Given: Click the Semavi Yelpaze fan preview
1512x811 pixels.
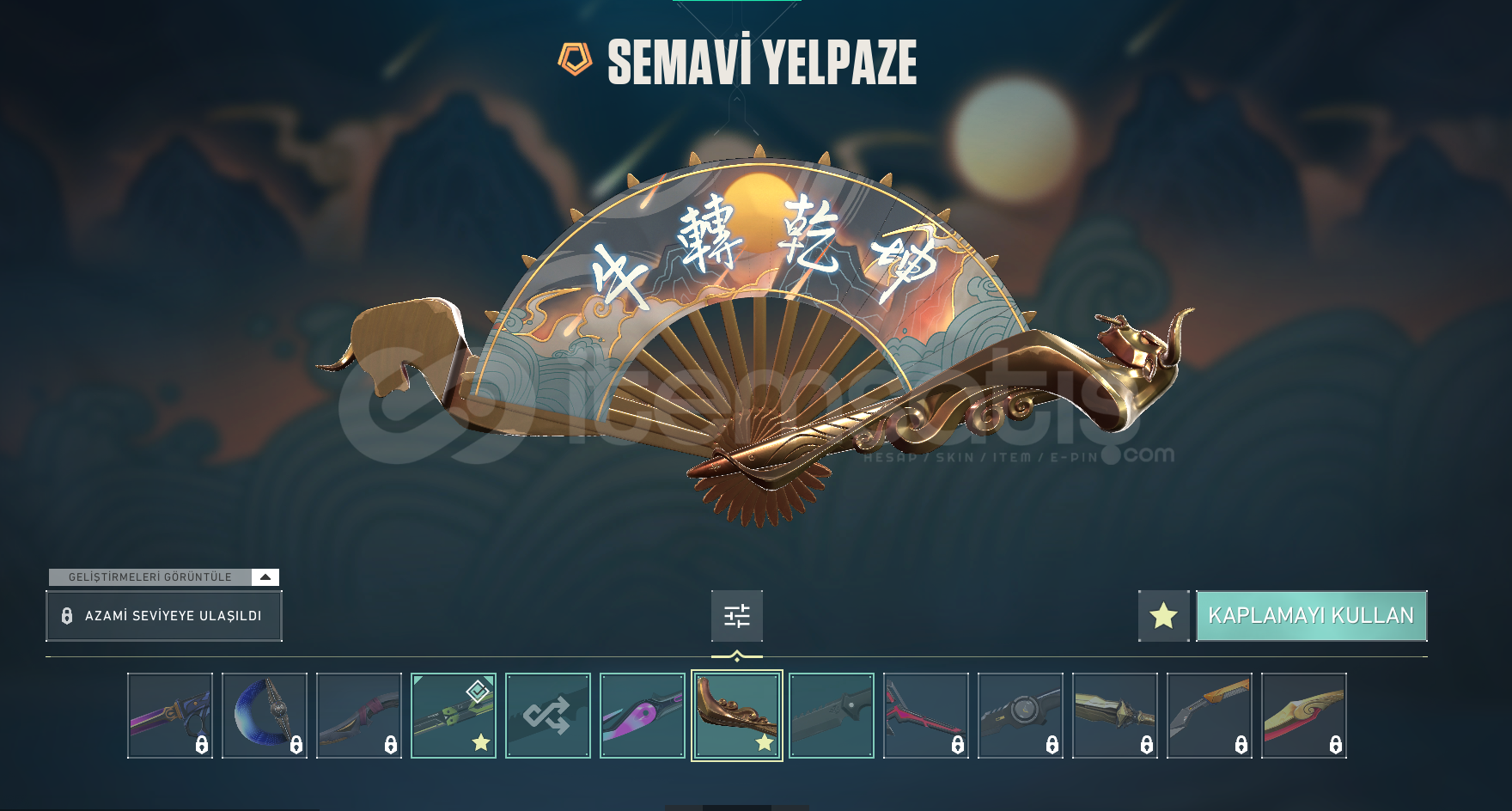Looking at the screenshot, I should 756,335.
